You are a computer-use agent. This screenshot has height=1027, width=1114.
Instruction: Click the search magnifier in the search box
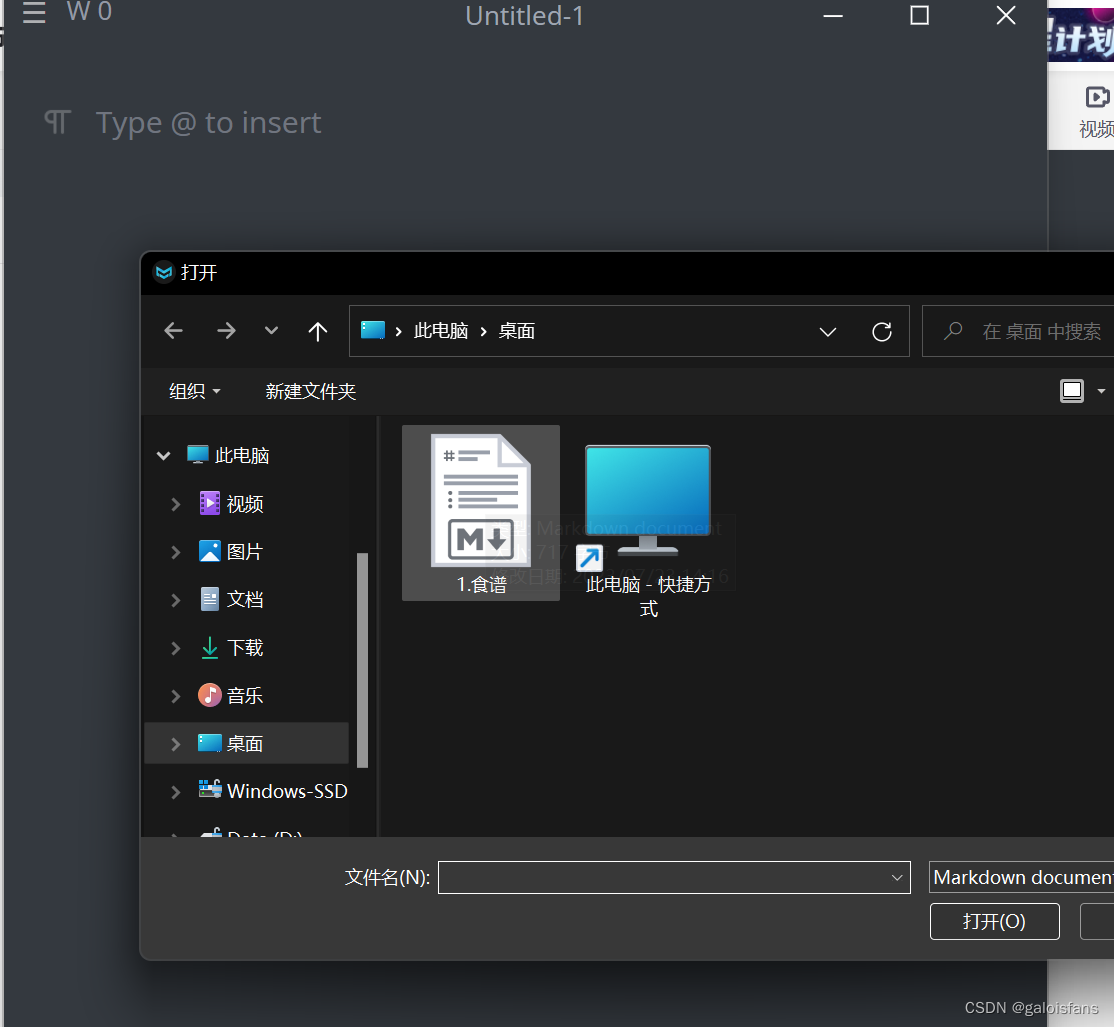click(x=951, y=331)
